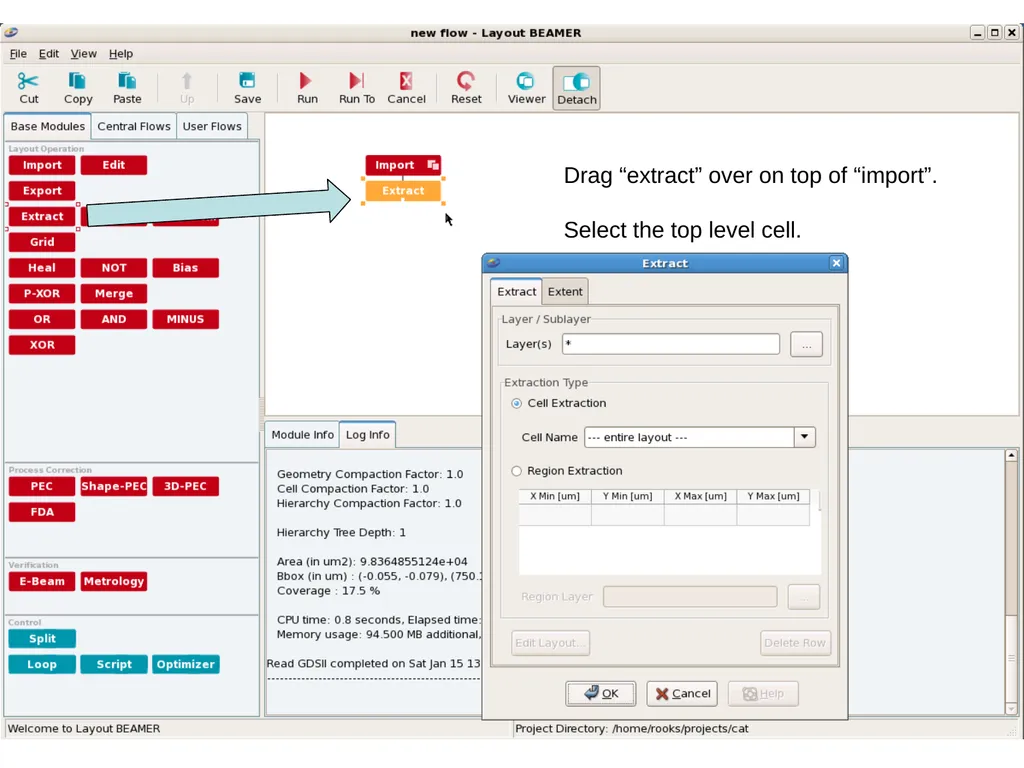The height and width of the screenshot is (768, 1024).
Task: Click the Copy toolbar icon
Action: (x=77, y=81)
